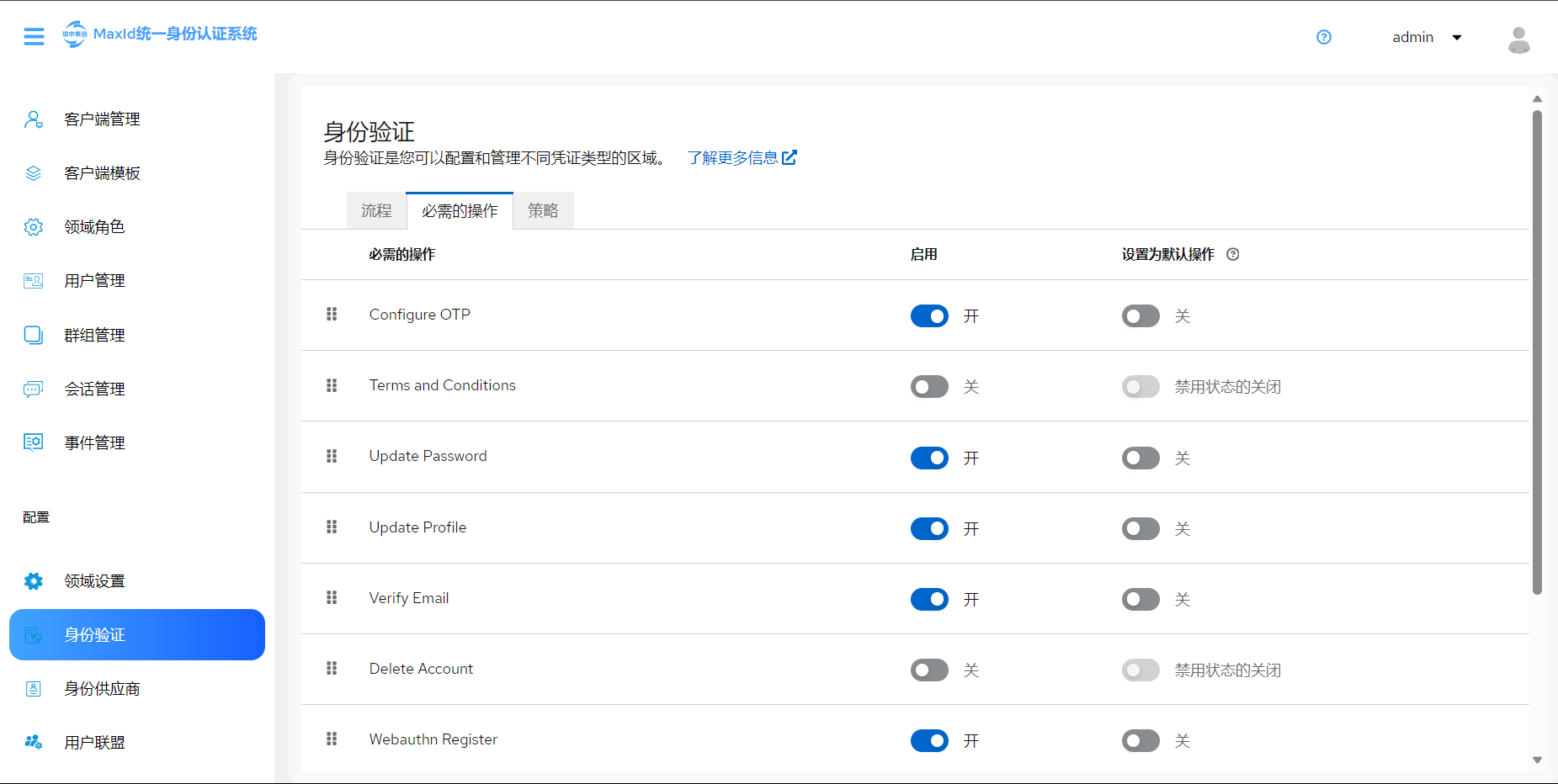Click the 身份验证 icon in sidebar

[34, 635]
